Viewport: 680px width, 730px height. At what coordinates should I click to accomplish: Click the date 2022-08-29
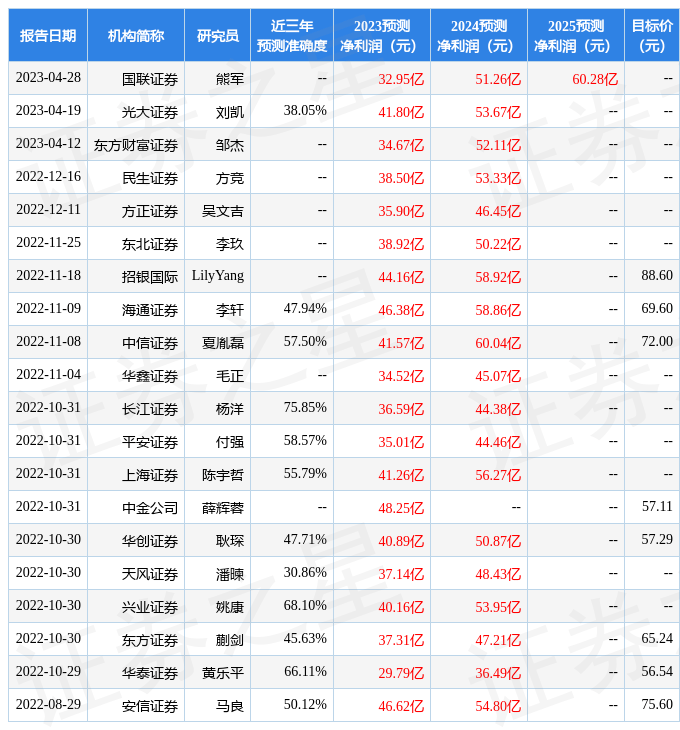click(x=48, y=705)
